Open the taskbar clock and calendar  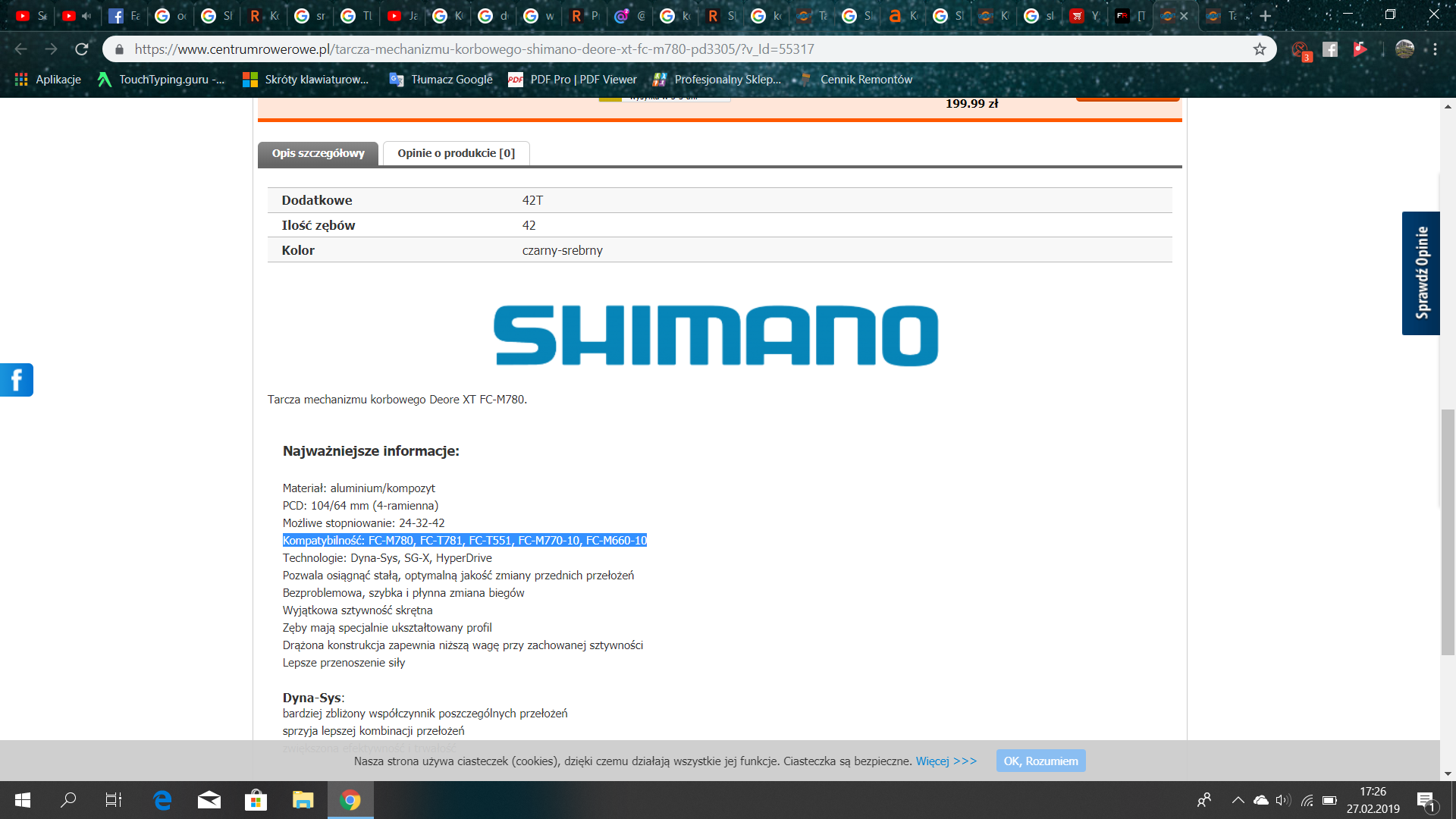(x=1373, y=800)
